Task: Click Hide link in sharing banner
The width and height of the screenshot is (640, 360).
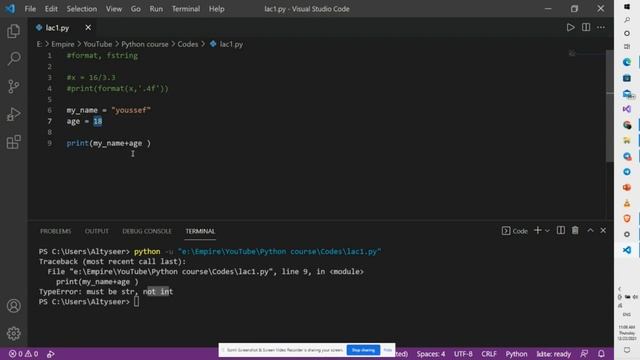Action: point(388,350)
